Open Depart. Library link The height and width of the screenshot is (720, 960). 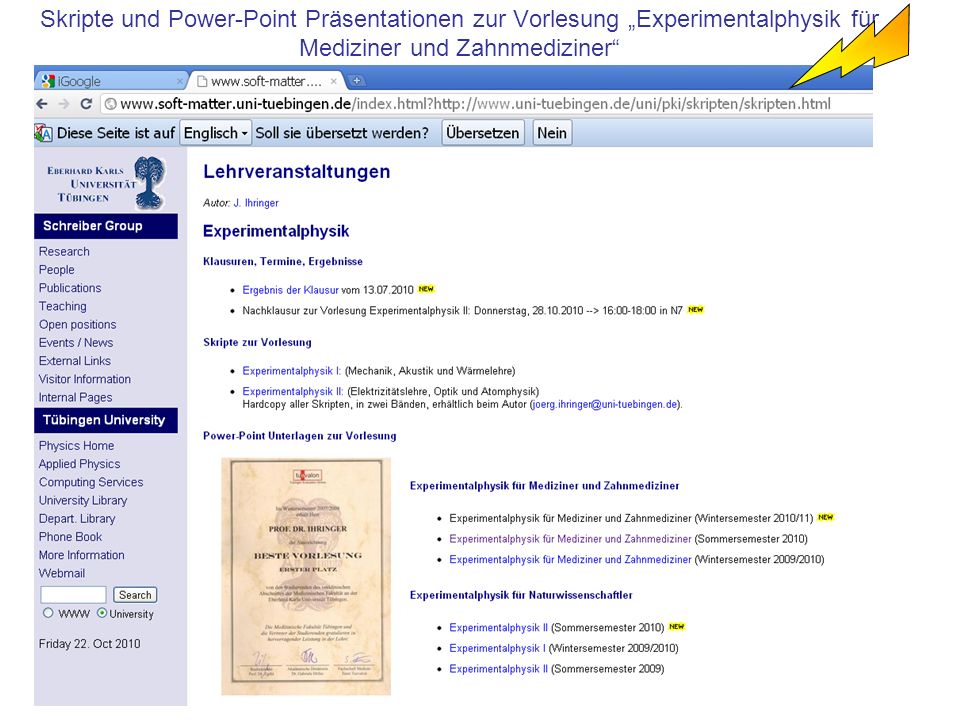point(77,519)
